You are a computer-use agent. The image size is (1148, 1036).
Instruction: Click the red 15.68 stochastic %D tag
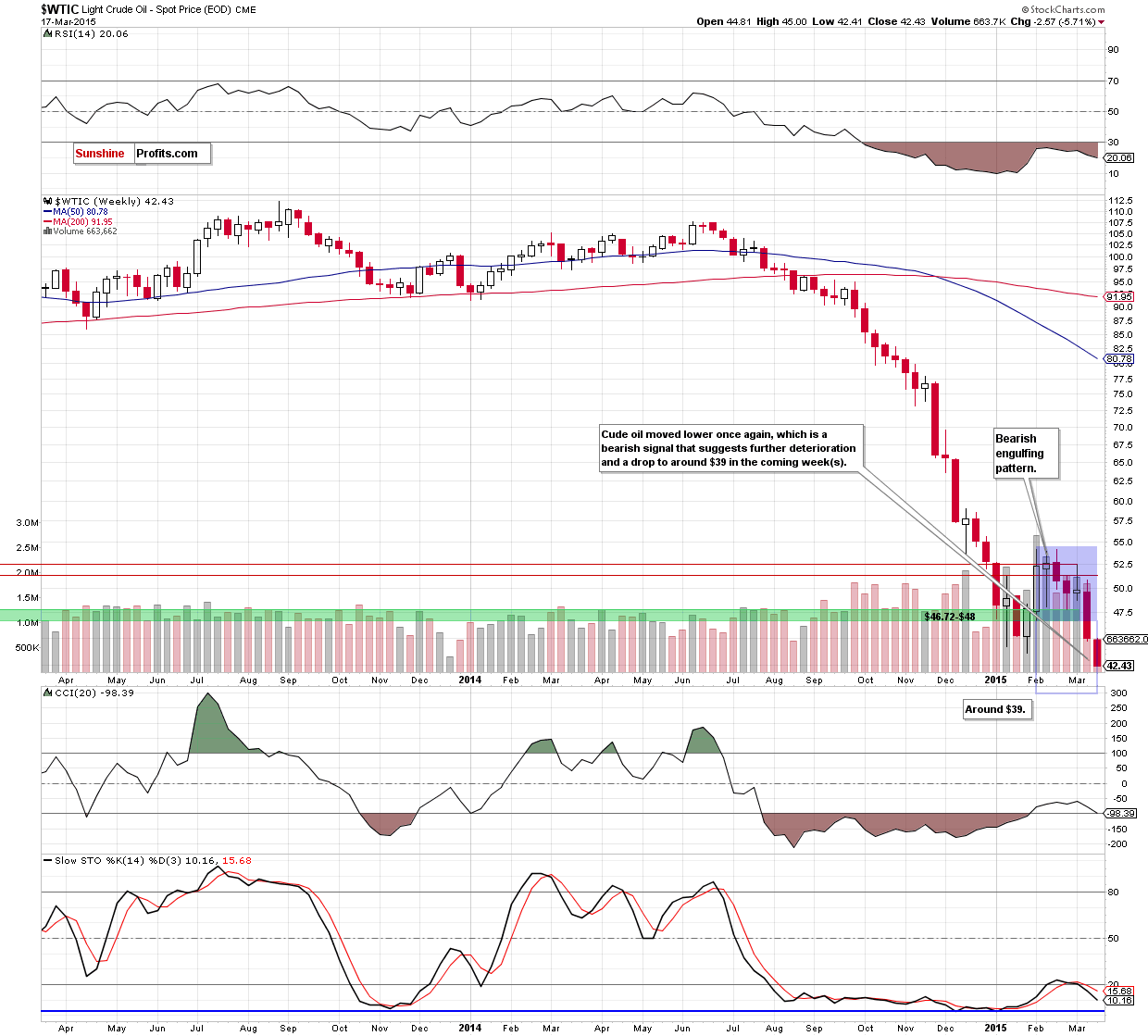[1120, 991]
